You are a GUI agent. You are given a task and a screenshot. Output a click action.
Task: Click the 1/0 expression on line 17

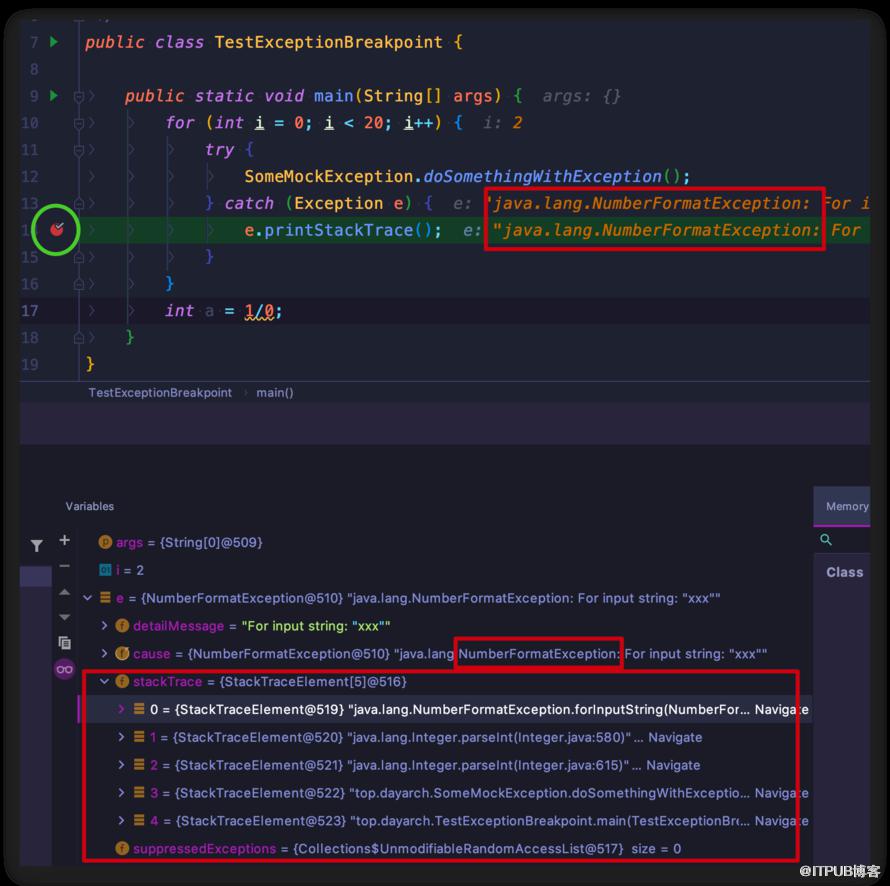point(259,311)
